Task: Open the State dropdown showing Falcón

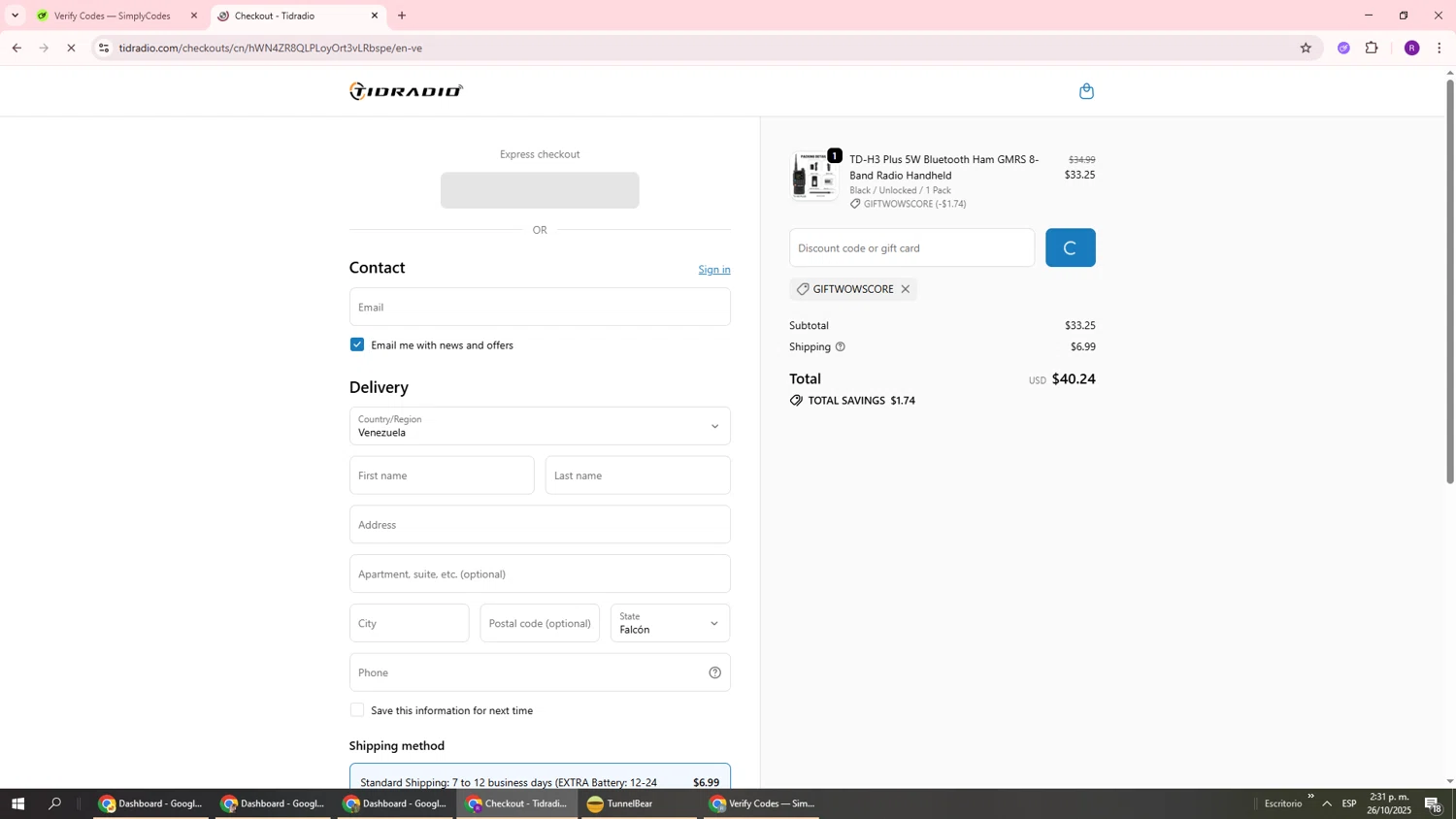Action: pos(670,623)
